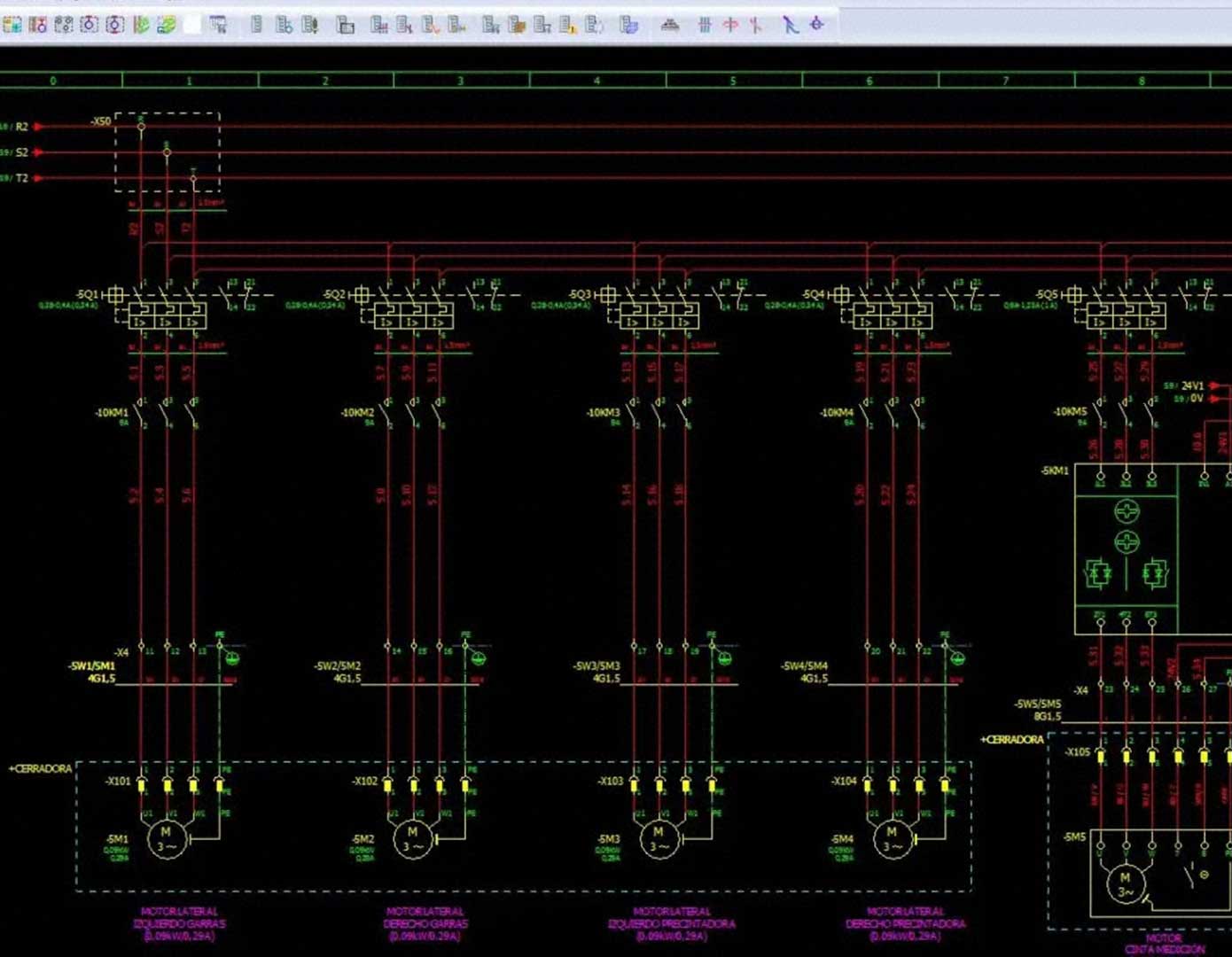Click the list icon with blue hand
This screenshot has height=957, width=1232.
click(629, 25)
